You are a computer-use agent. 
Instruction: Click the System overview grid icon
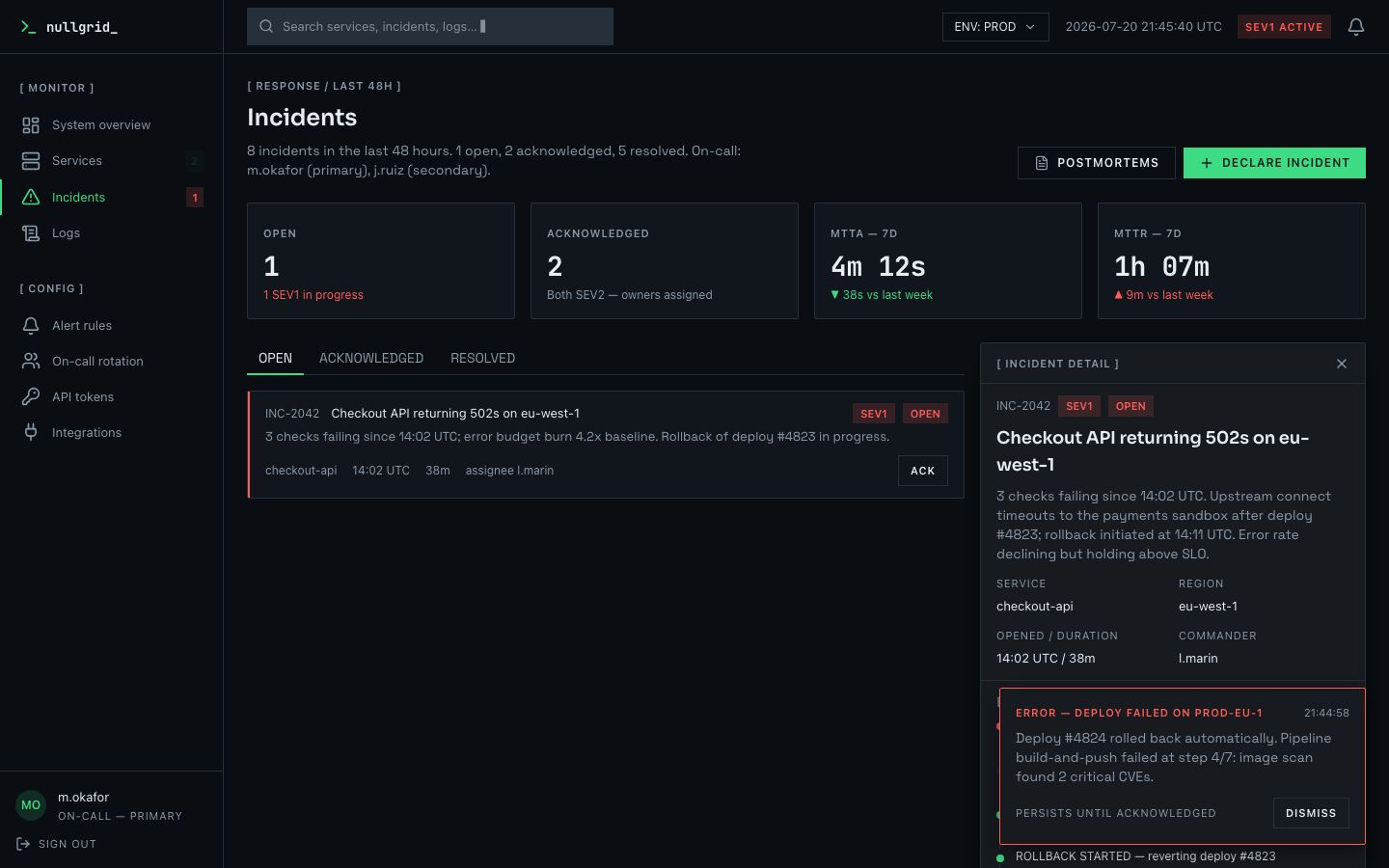point(31,125)
